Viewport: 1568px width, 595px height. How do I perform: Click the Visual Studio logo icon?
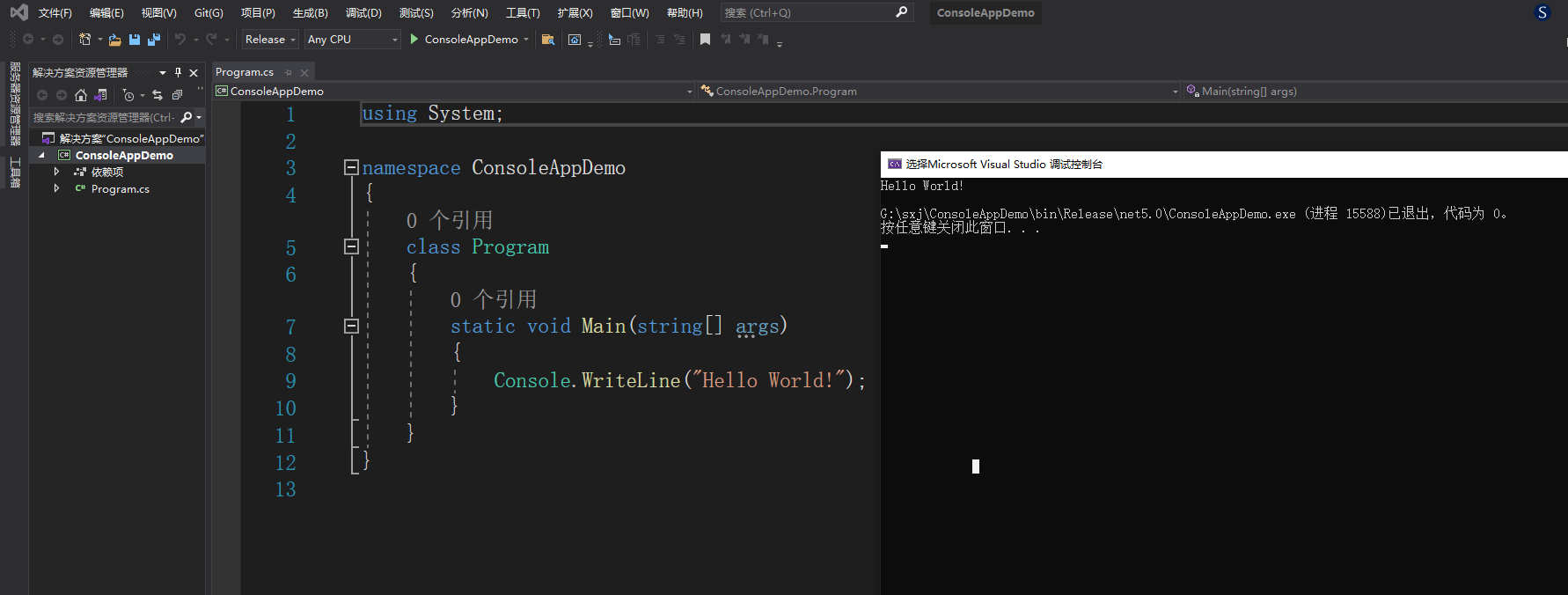click(18, 12)
